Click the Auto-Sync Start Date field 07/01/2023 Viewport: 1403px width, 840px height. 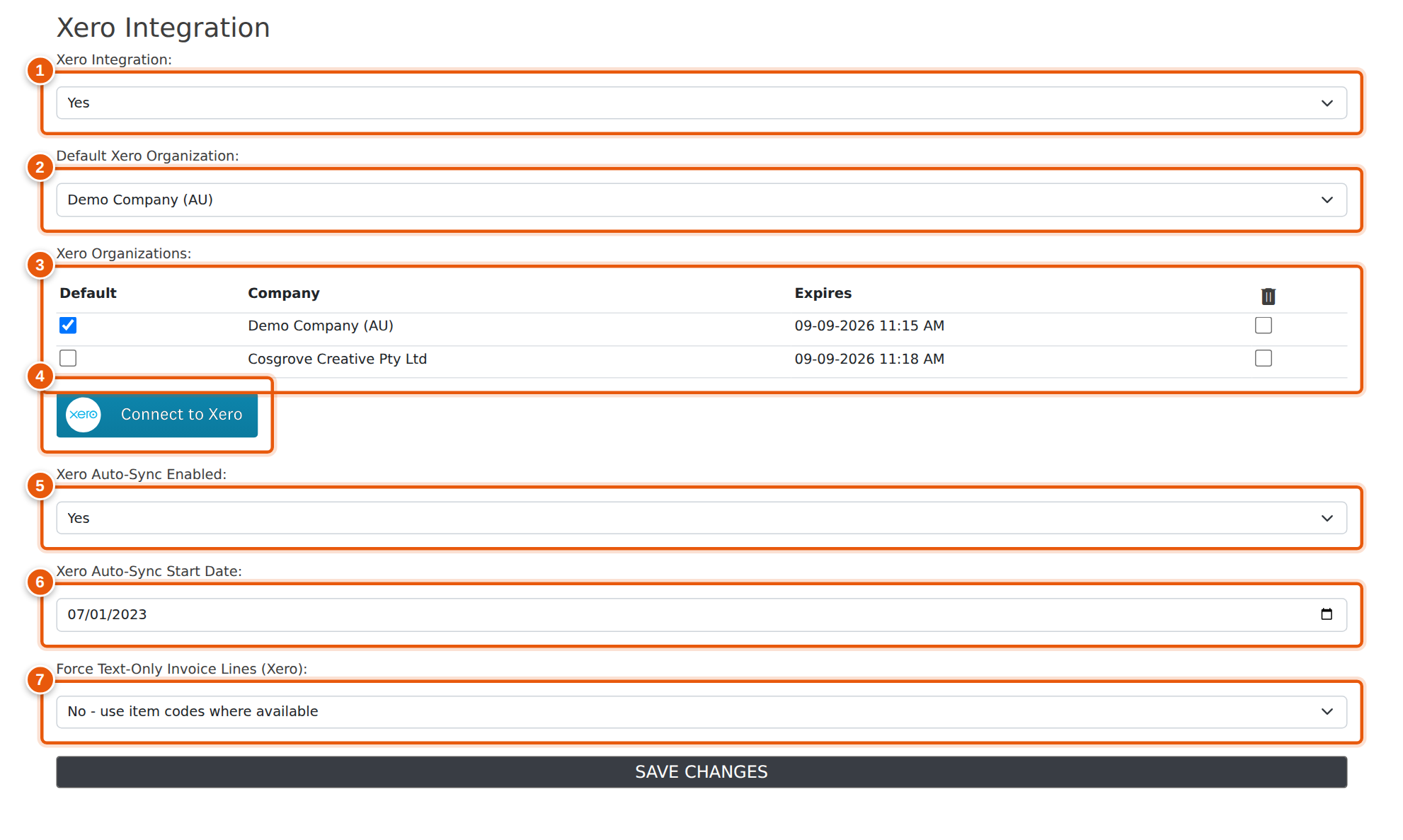pos(701,614)
